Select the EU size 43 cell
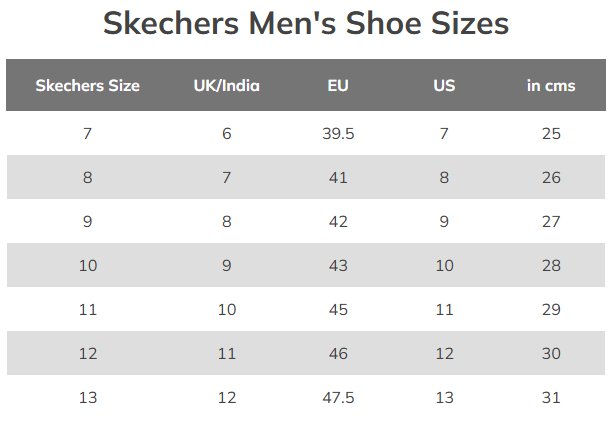Viewport: 613px width, 424px height. tap(338, 266)
